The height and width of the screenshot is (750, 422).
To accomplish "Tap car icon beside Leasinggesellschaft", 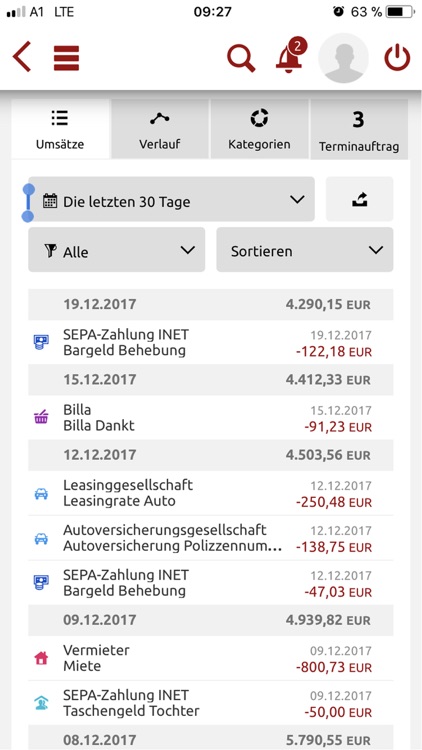I will pyautogui.click(x=41, y=493).
